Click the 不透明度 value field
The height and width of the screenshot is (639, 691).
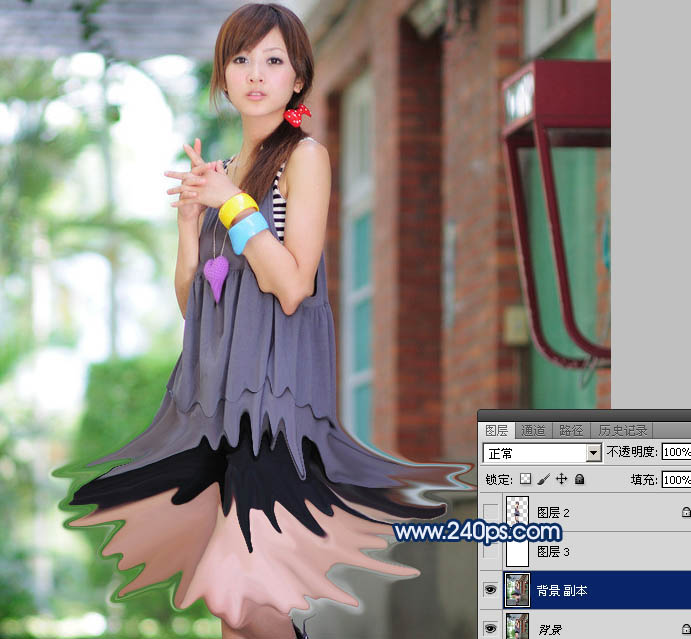tap(676, 452)
